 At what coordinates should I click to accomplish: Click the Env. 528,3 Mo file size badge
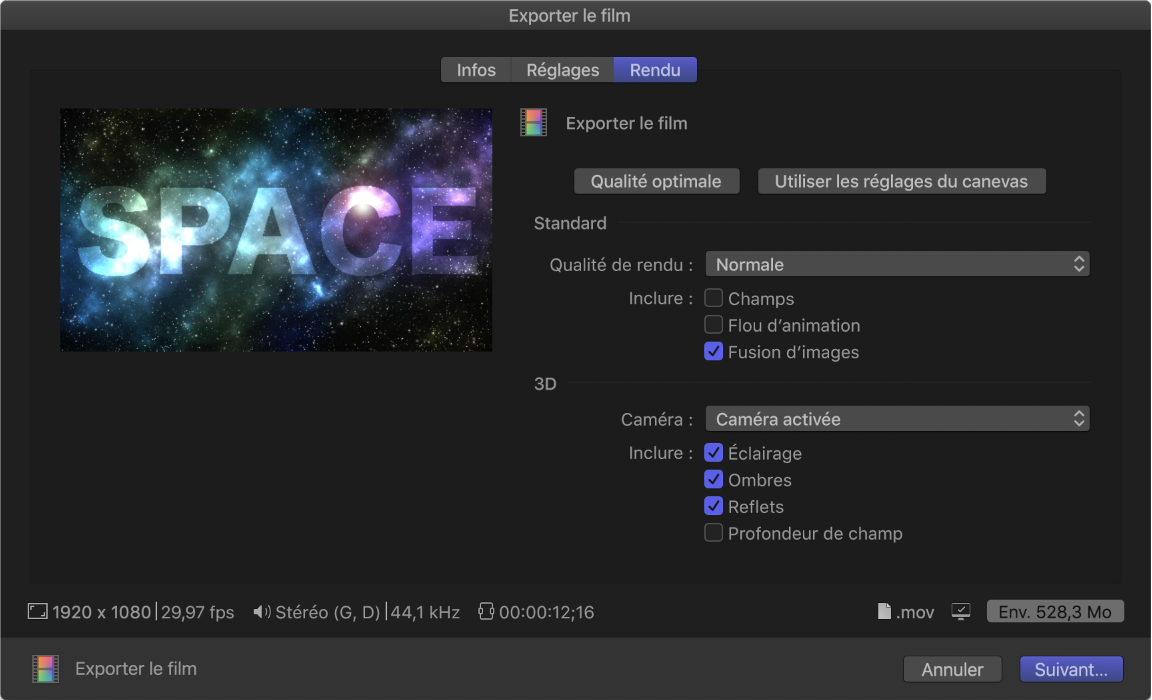(x=1055, y=611)
